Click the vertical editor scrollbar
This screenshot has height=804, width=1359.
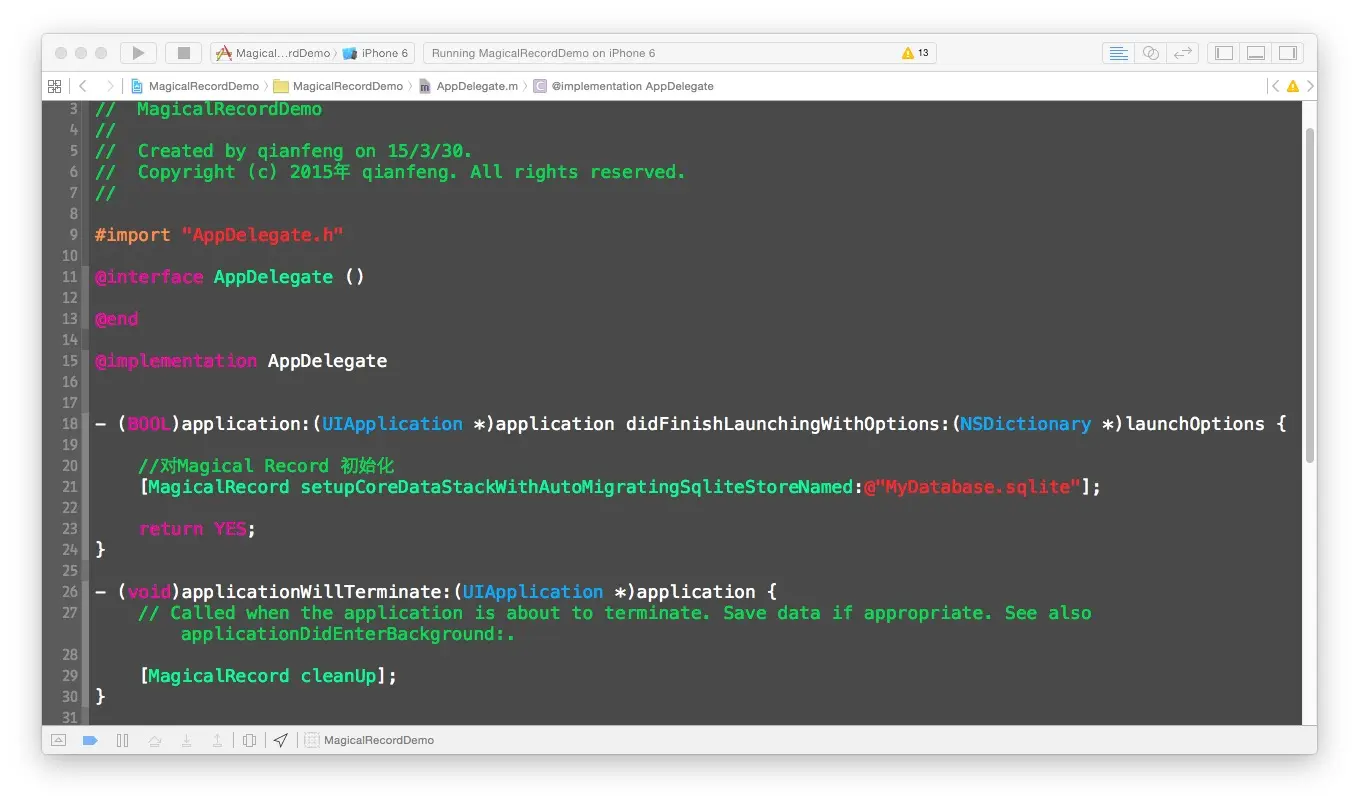tap(1310, 295)
